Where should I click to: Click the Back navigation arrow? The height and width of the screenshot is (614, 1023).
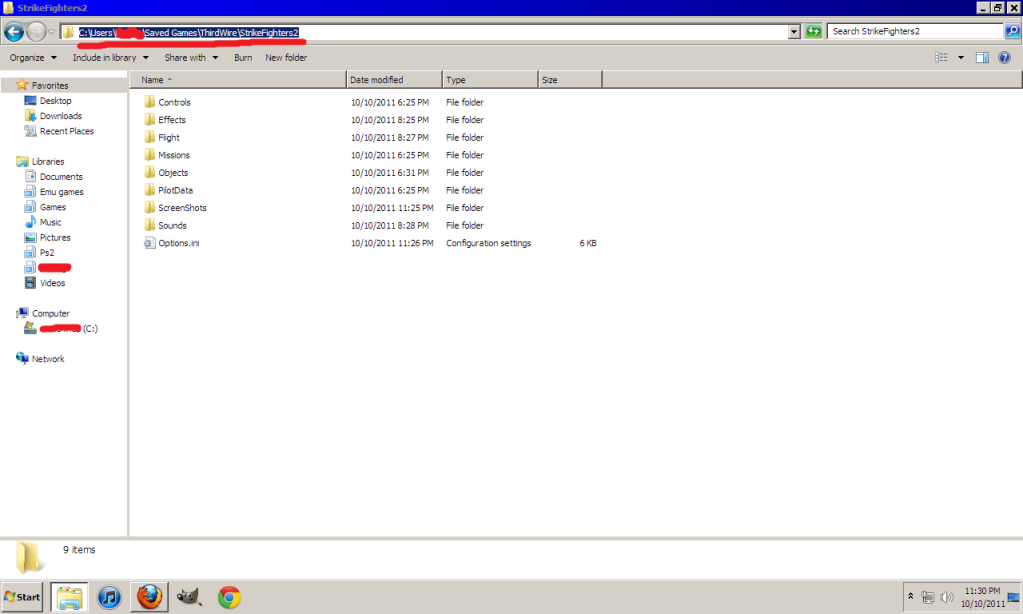(14, 31)
